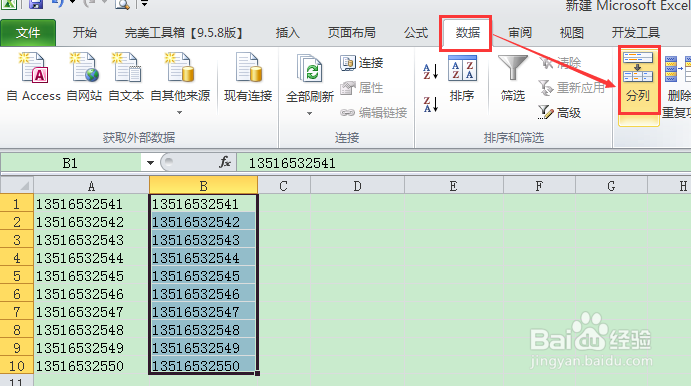The height and width of the screenshot is (386, 691).
Task: Click cell A7 with 13516532547
Action: tap(91, 312)
